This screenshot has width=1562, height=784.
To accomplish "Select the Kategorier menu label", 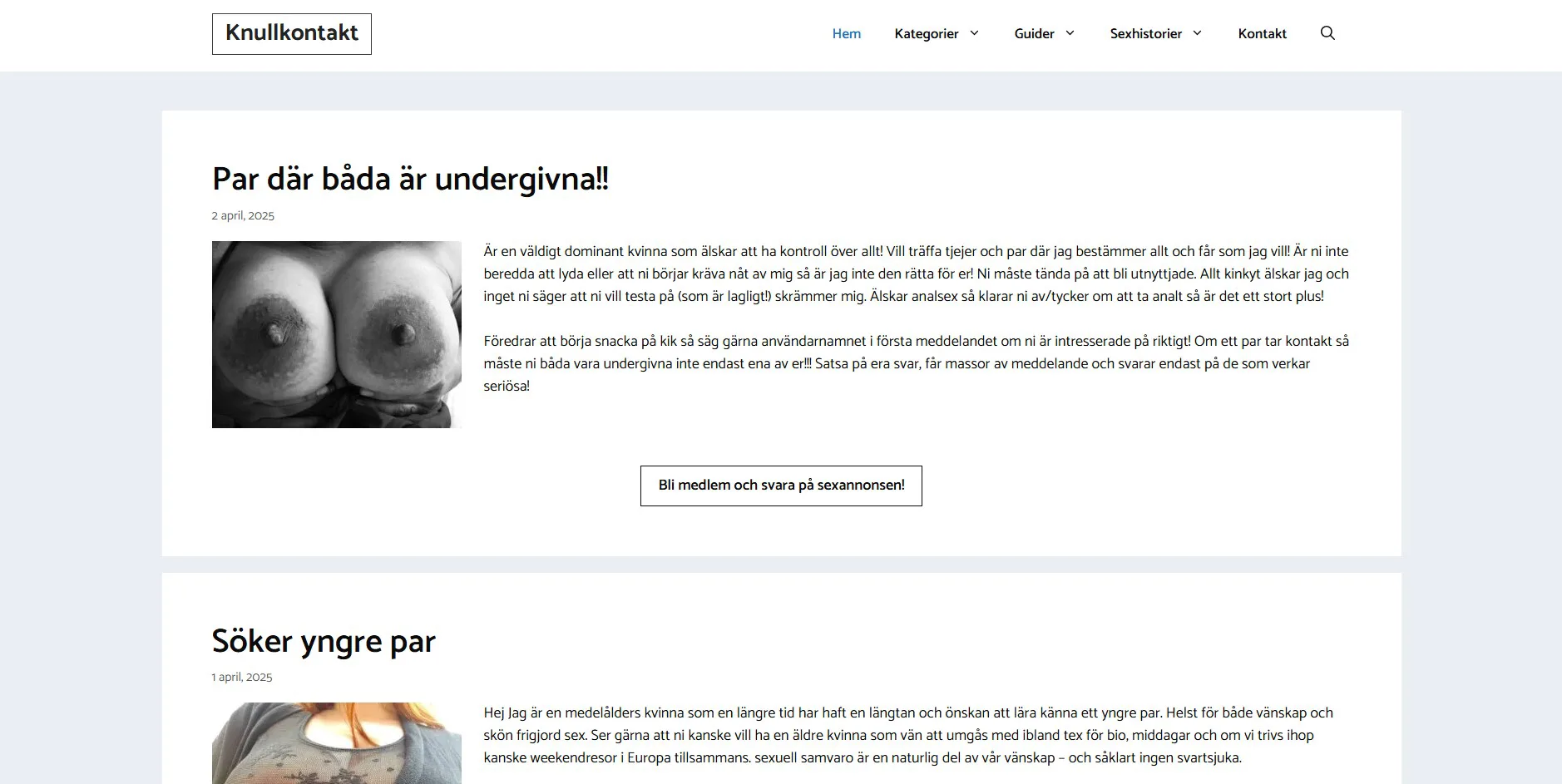I will [x=926, y=33].
